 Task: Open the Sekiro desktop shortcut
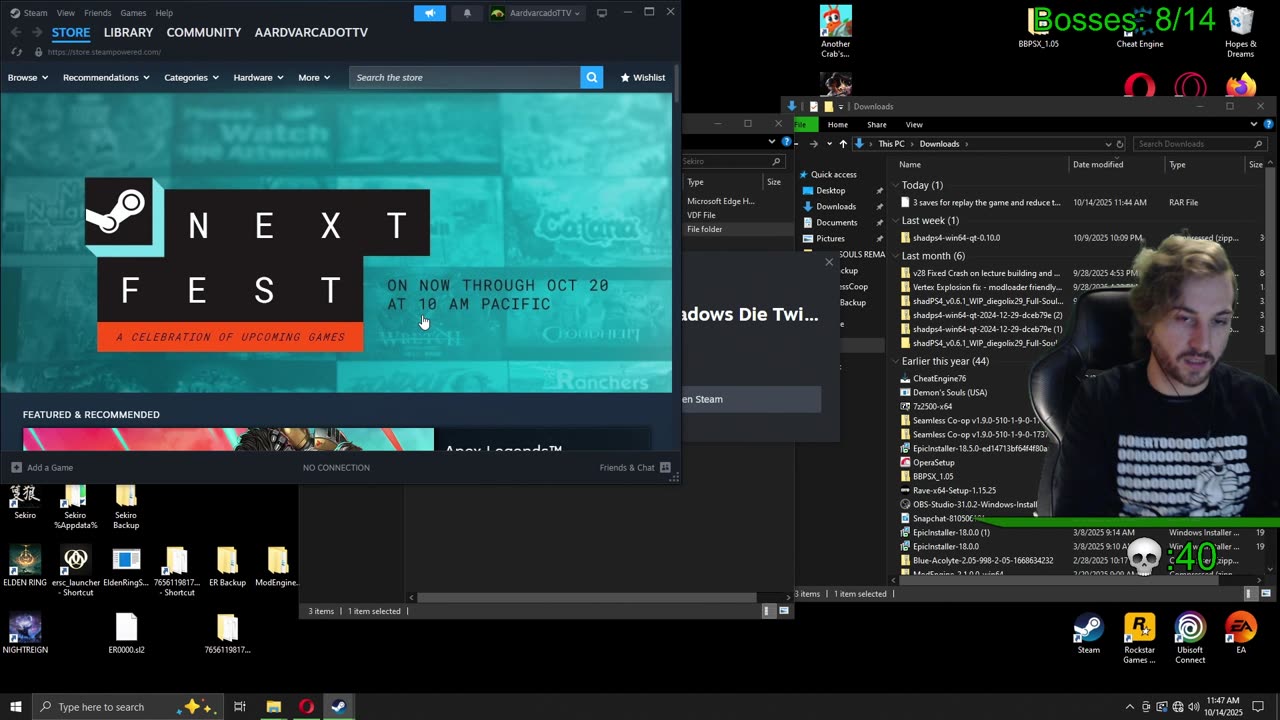pos(25,503)
